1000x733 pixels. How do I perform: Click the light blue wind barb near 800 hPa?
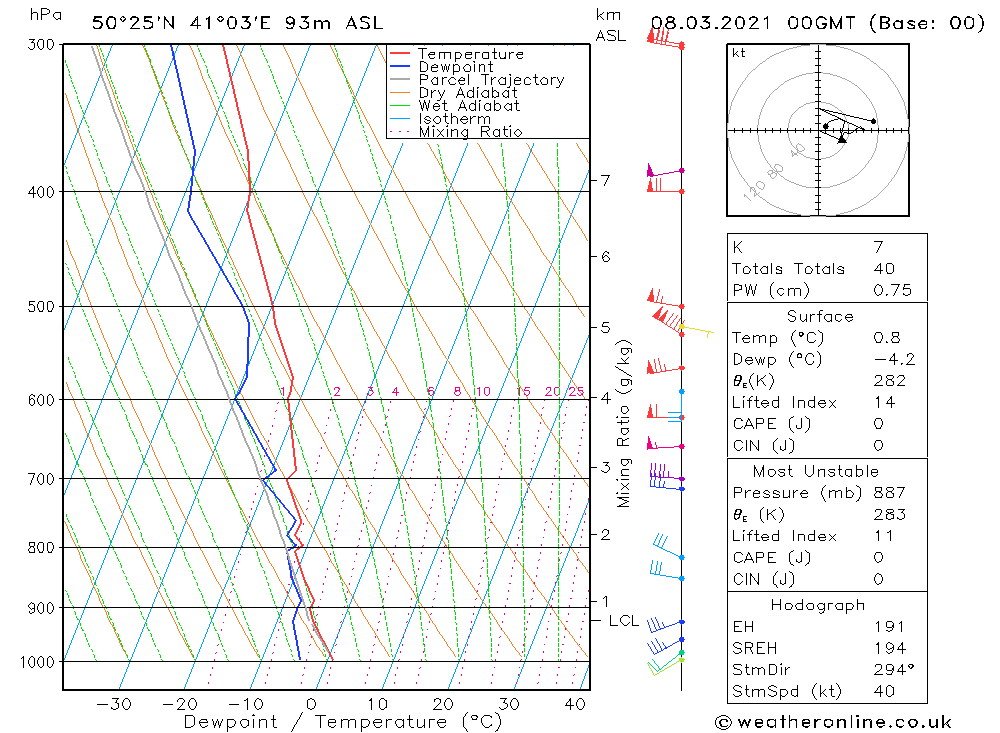tap(668, 546)
